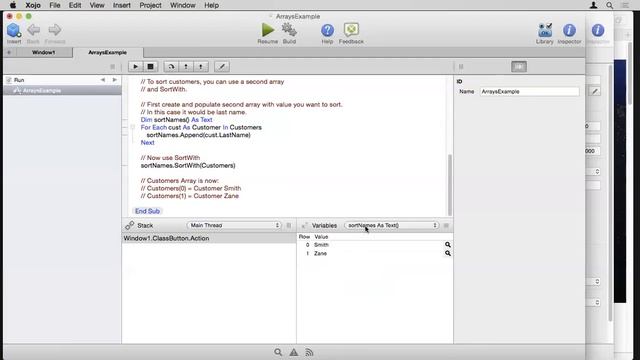This screenshot has height=360, width=640.
Task: Open the Library panel icon
Action: (x=545, y=30)
